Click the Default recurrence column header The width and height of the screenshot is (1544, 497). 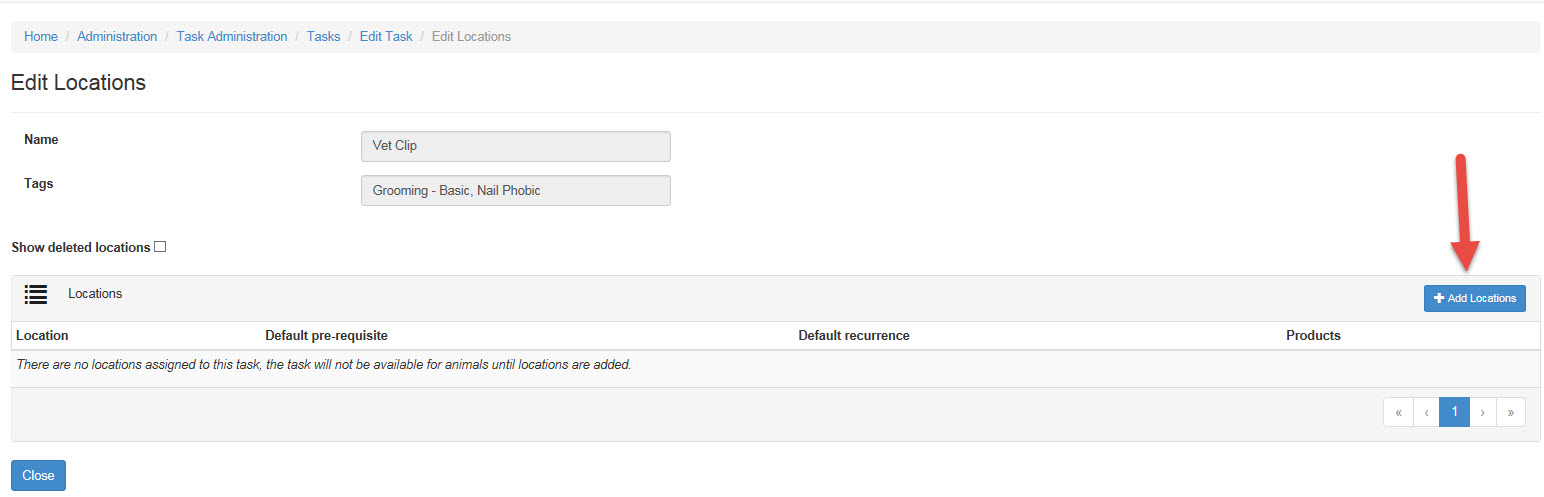coord(853,336)
